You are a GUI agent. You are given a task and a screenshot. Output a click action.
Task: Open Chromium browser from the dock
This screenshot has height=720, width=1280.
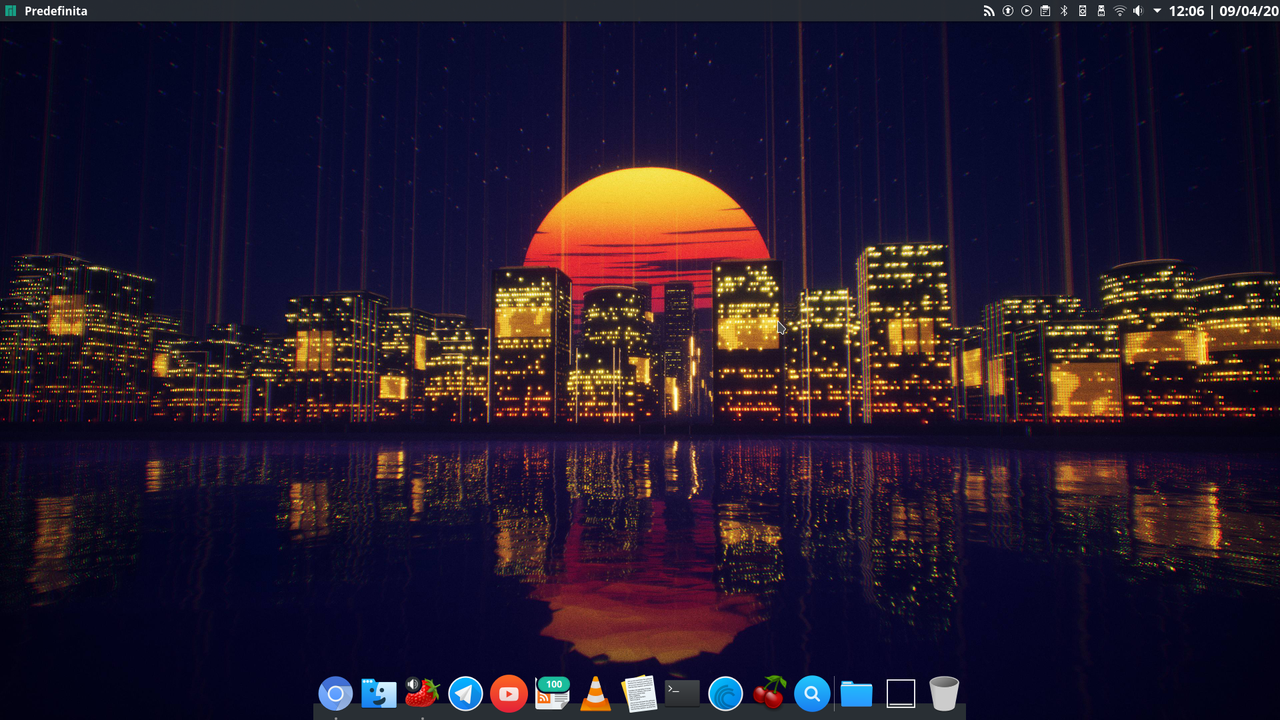(335, 693)
